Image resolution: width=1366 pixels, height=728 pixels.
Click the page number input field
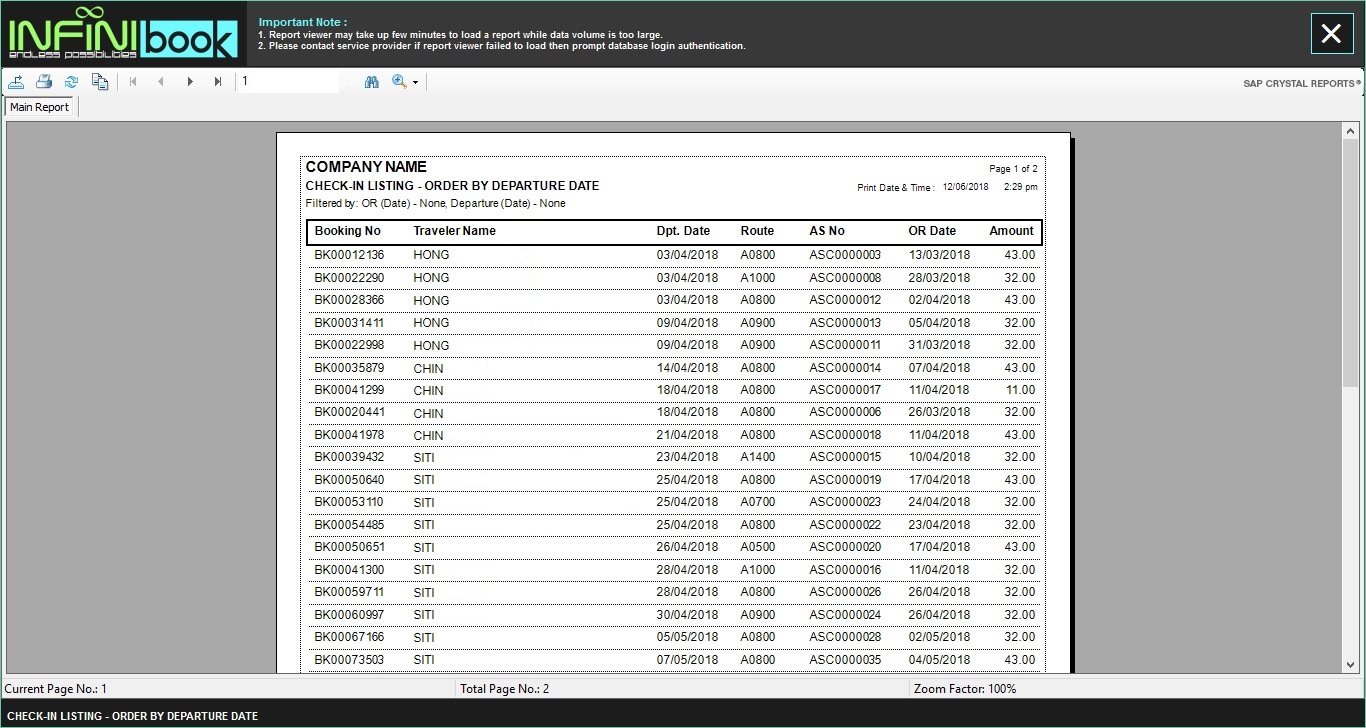(x=288, y=82)
